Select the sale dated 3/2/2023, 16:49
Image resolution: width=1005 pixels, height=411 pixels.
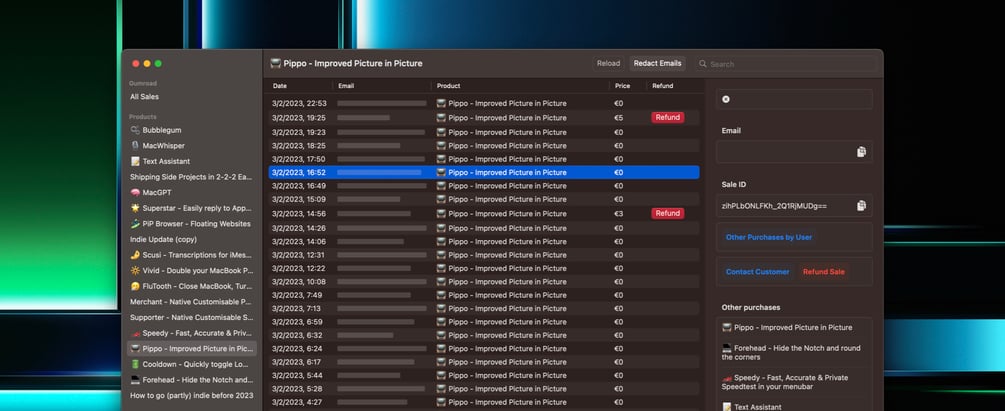pyautogui.click(x=484, y=186)
